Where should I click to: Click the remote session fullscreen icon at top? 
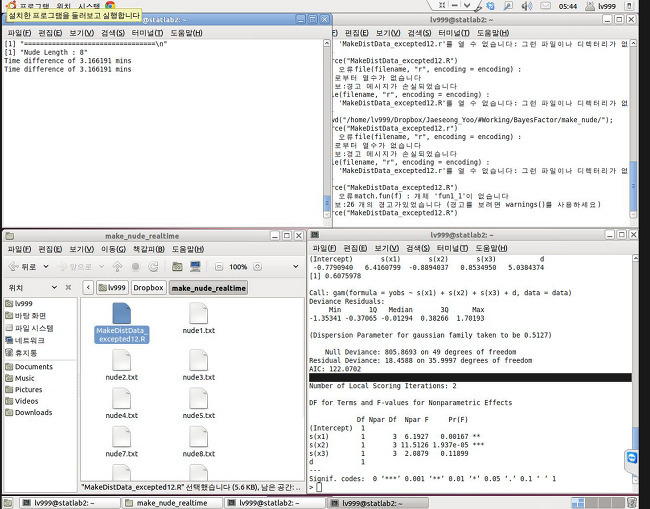pos(442,5)
